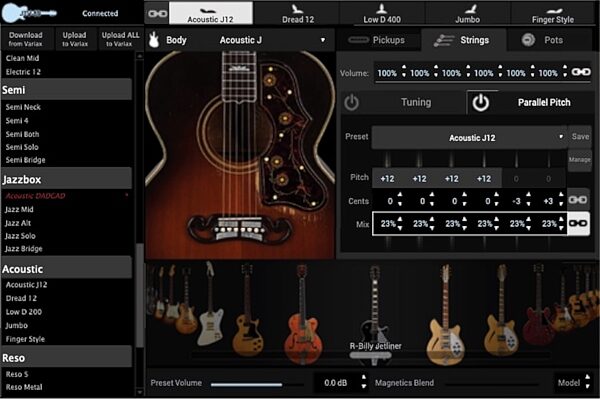The image size is (600, 399).
Task: Select the Semi Bridge preset
Action: (x=25, y=160)
